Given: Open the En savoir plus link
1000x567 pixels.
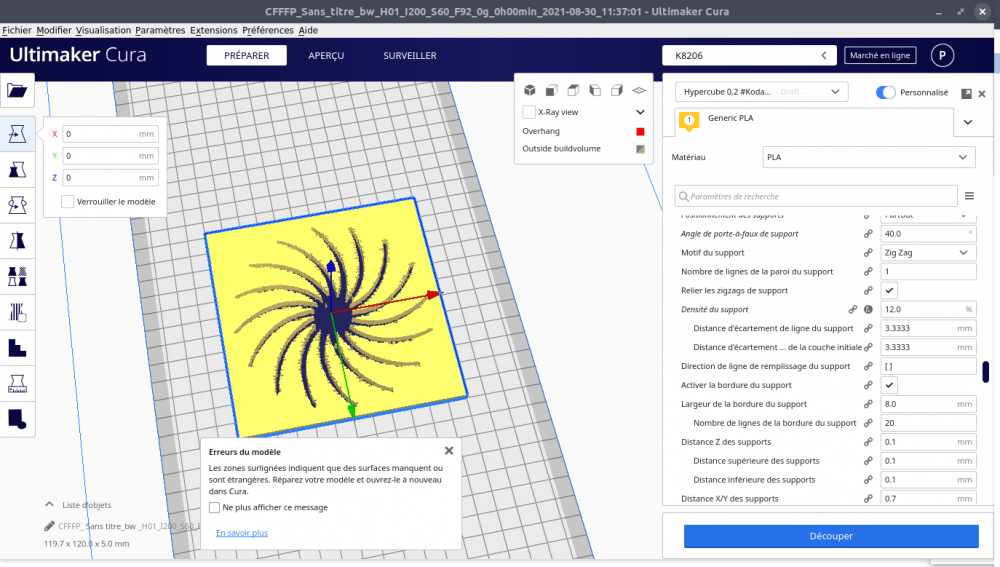Looking at the screenshot, I should click(242, 533).
